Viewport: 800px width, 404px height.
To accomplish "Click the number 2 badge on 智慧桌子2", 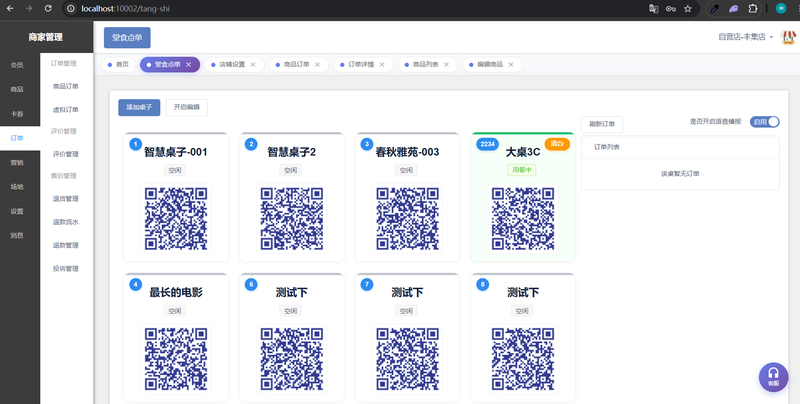I will coord(251,144).
